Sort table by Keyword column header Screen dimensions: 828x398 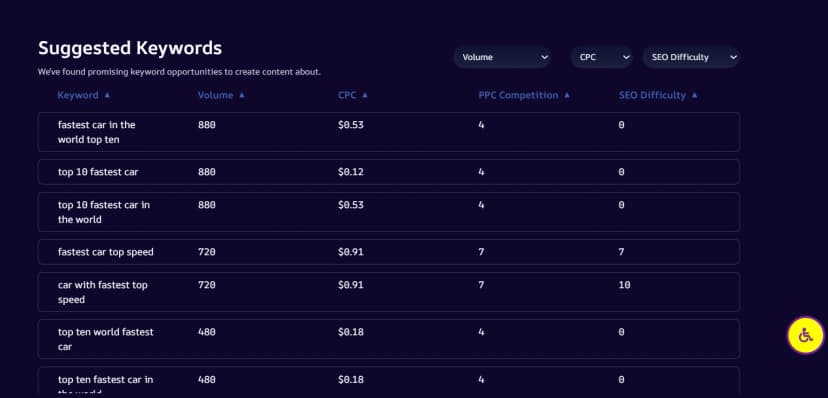coord(78,95)
